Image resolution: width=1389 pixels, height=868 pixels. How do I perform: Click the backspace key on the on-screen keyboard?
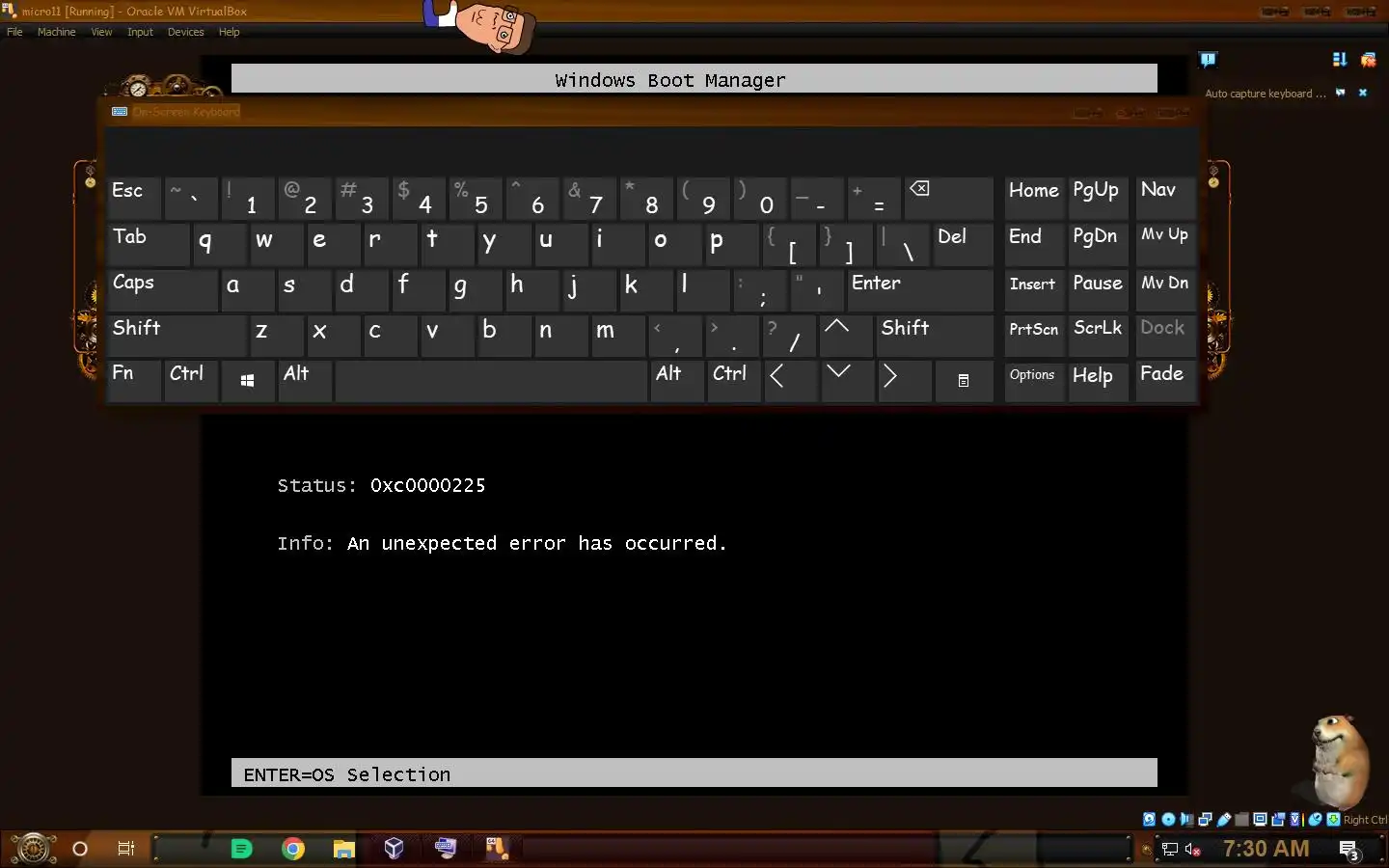[948, 198]
